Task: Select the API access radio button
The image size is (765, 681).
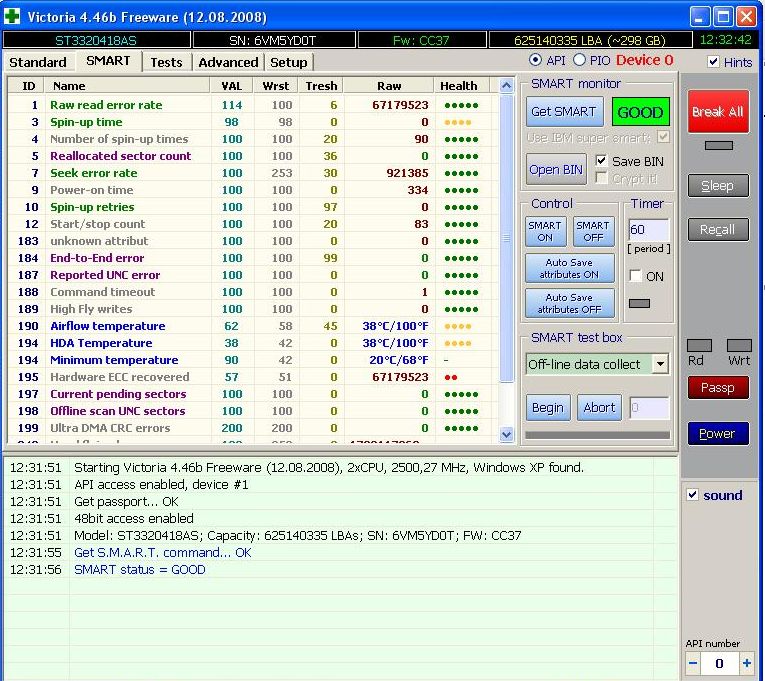Action: 535,60
